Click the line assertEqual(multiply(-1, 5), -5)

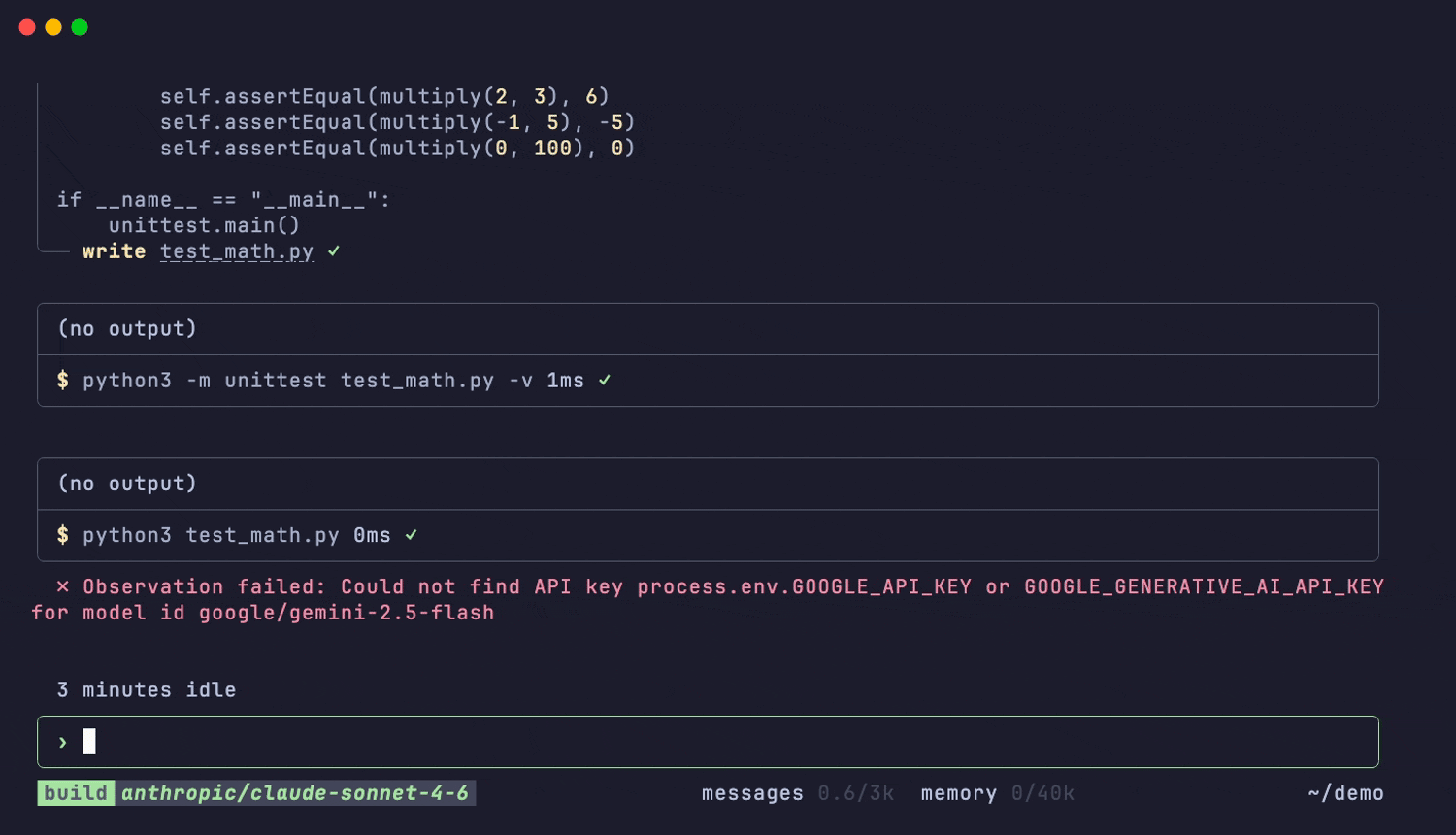[398, 122]
